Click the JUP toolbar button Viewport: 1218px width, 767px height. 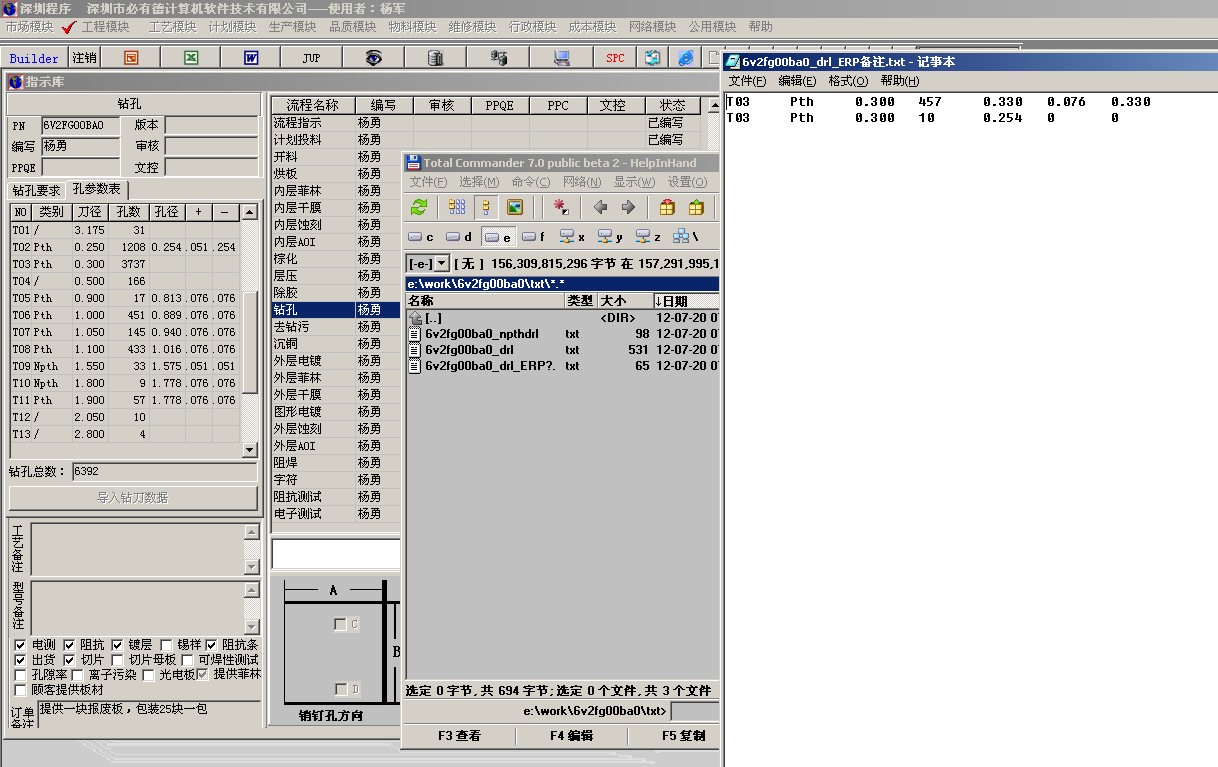[311, 58]
